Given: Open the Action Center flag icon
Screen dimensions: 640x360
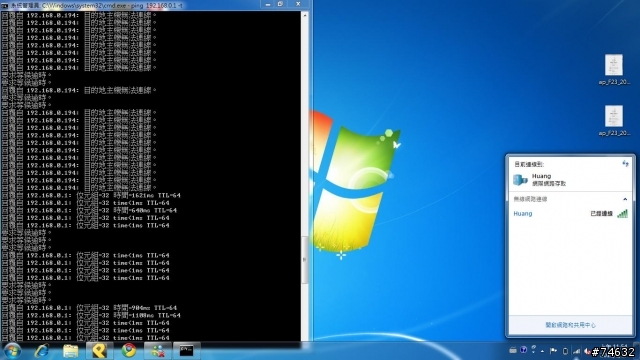Looking at the screenshot, I should click(x=553, y=351).
